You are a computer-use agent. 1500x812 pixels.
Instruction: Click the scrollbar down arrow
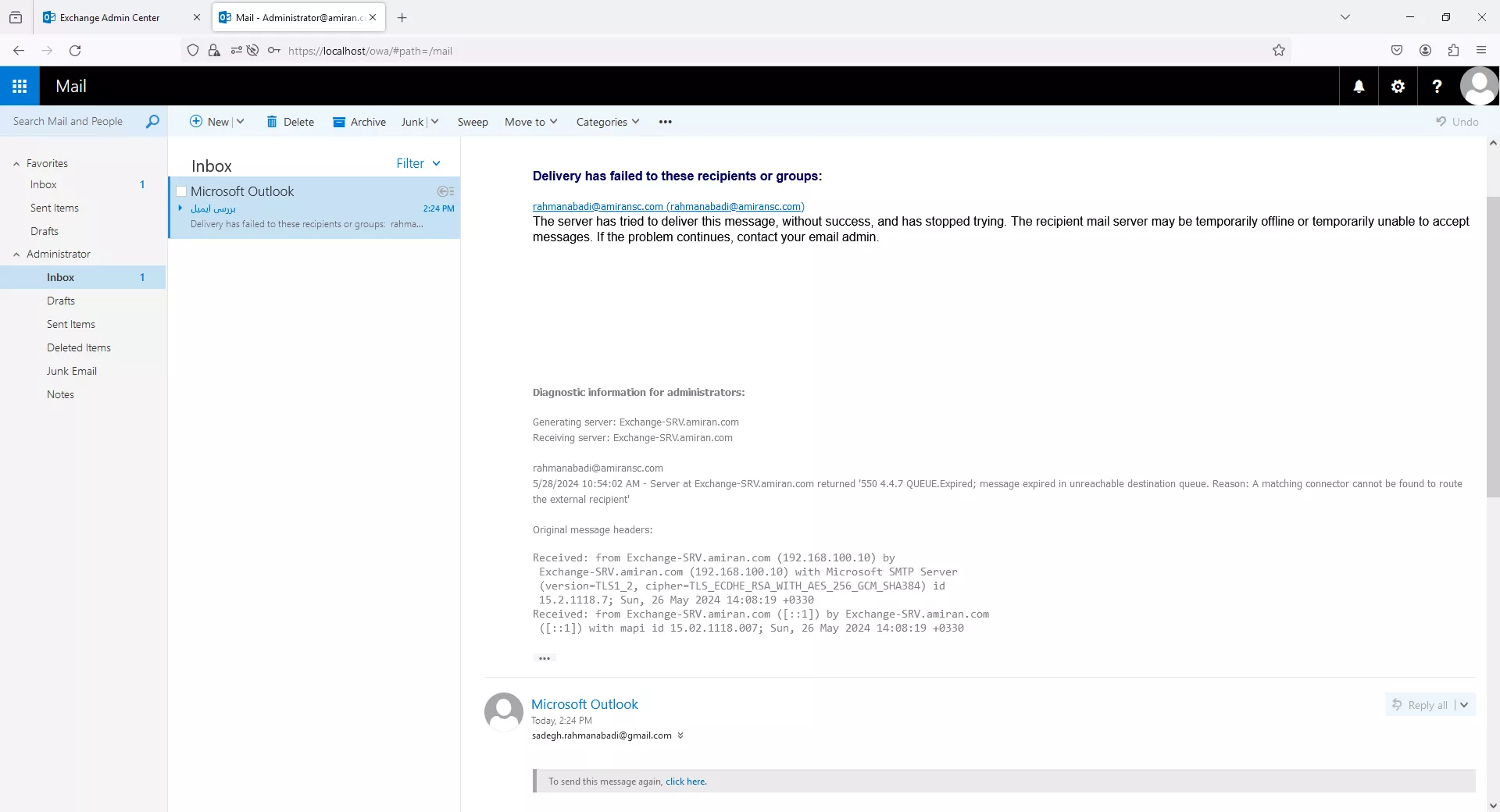(x=1493, y=805)
